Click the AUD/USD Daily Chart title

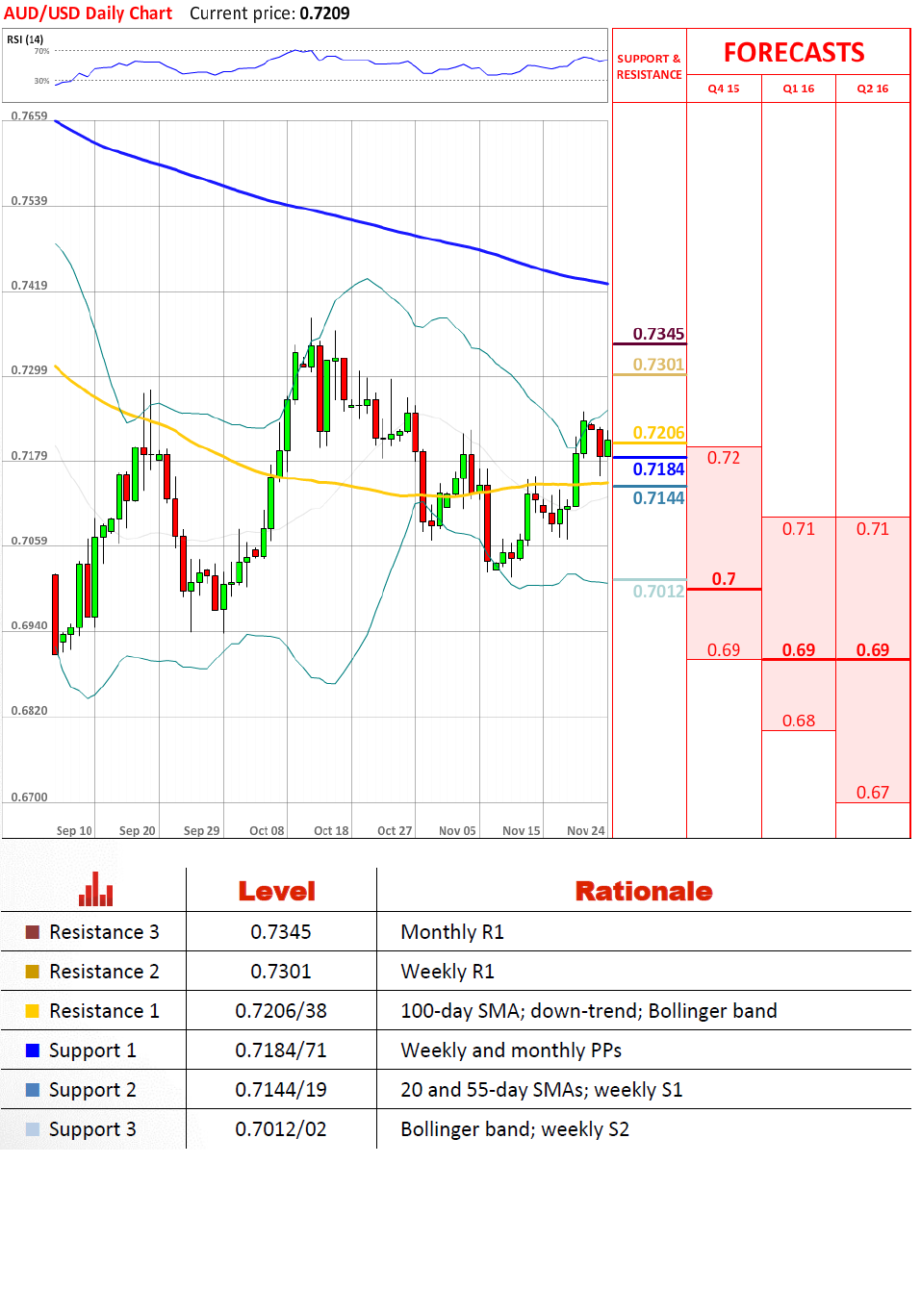[x=88, y=13]
